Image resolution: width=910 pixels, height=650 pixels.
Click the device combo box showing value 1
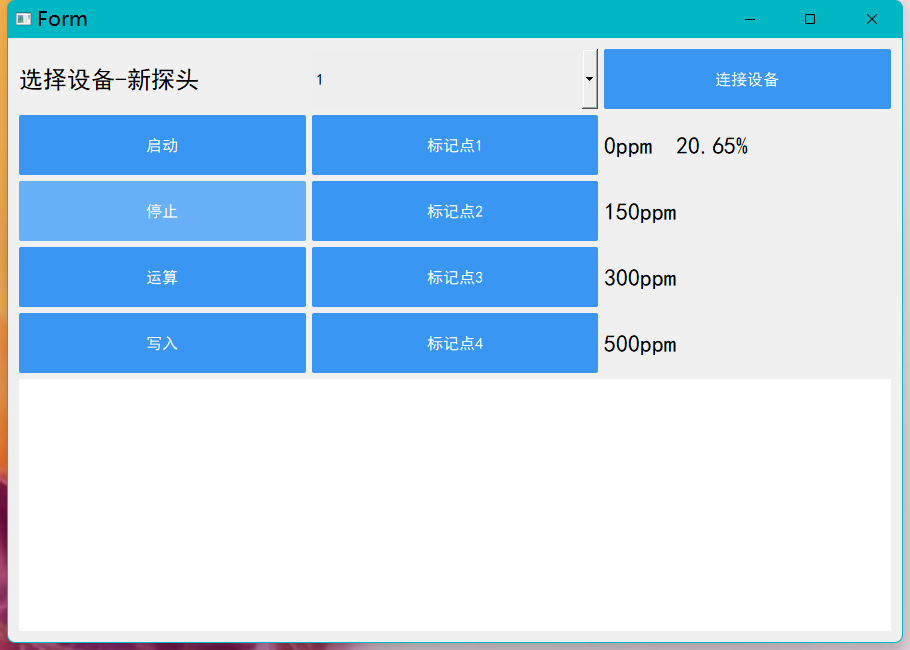click(446, 79)
